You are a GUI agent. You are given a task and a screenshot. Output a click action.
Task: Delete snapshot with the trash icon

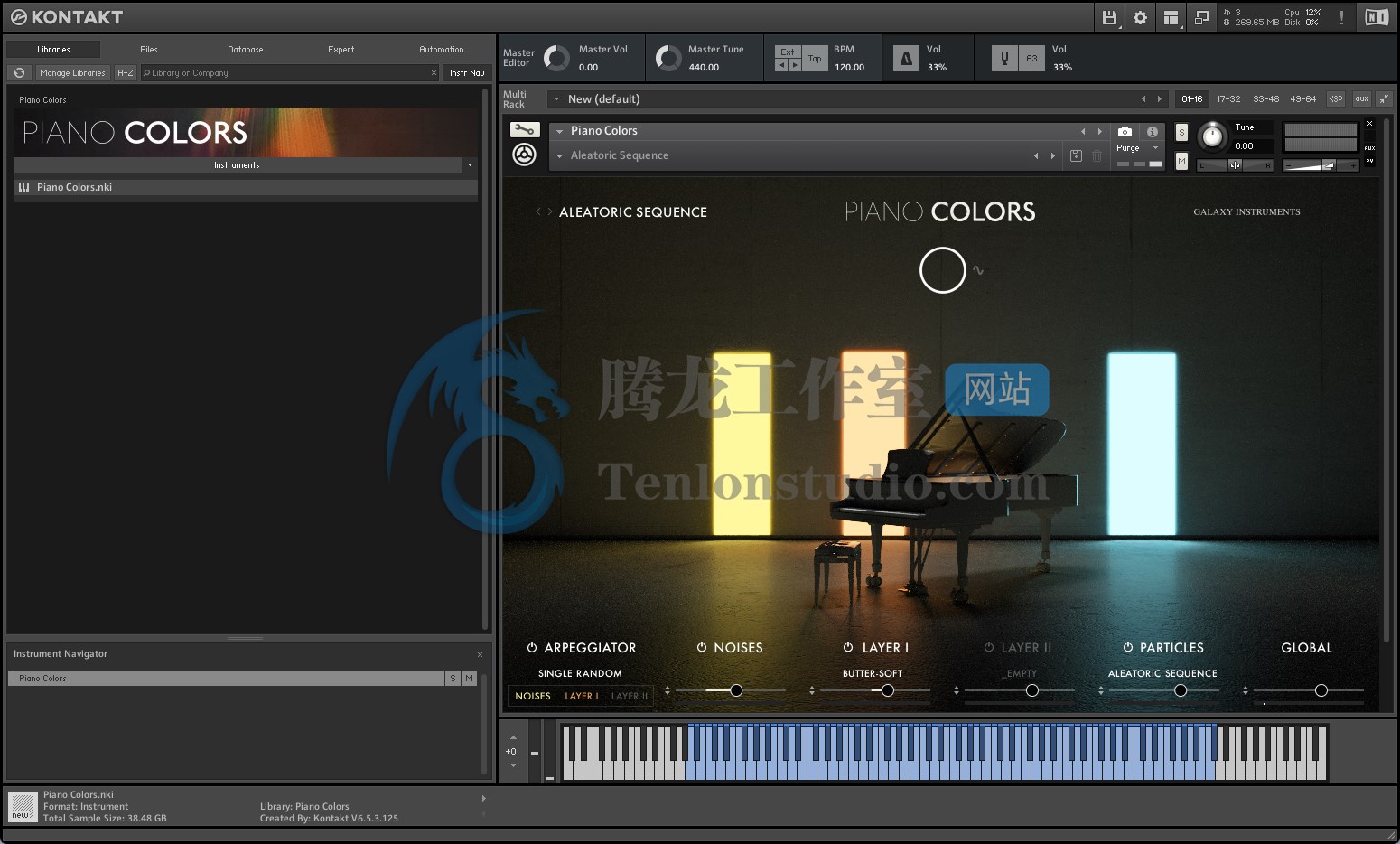pos(1097,155)
